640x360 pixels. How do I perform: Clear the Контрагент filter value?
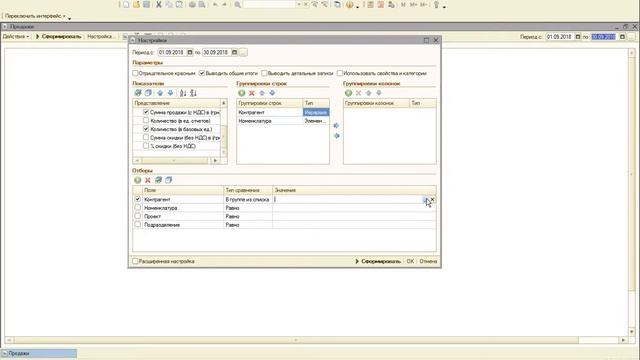click(433, 200)
